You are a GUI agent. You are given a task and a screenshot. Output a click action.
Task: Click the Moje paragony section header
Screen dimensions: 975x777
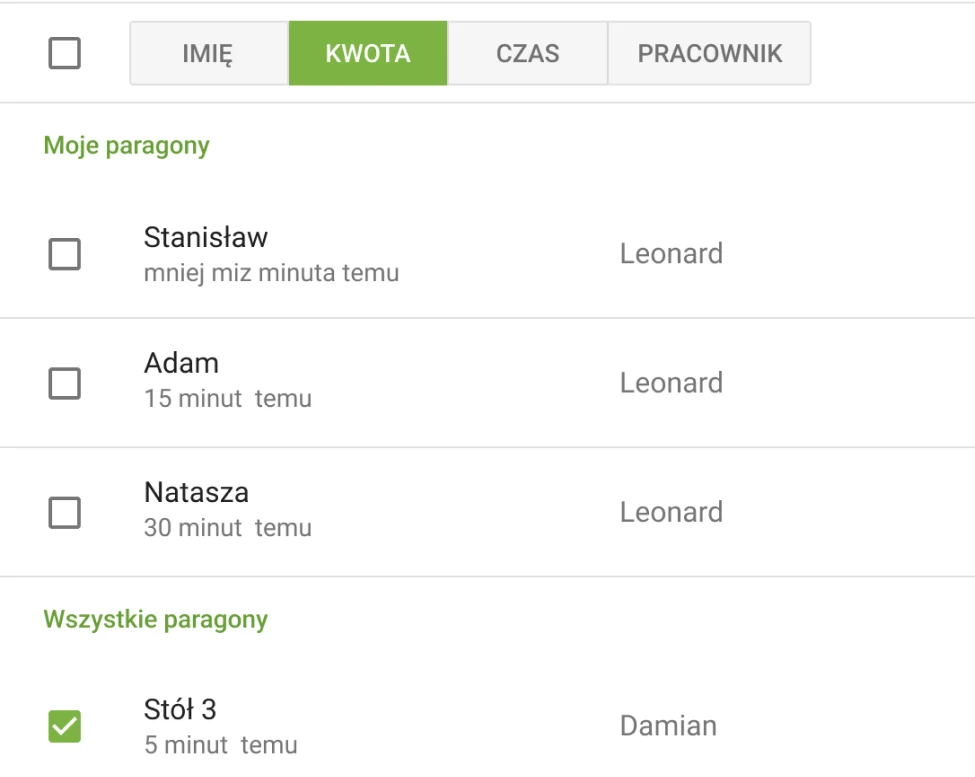point(126,145)
